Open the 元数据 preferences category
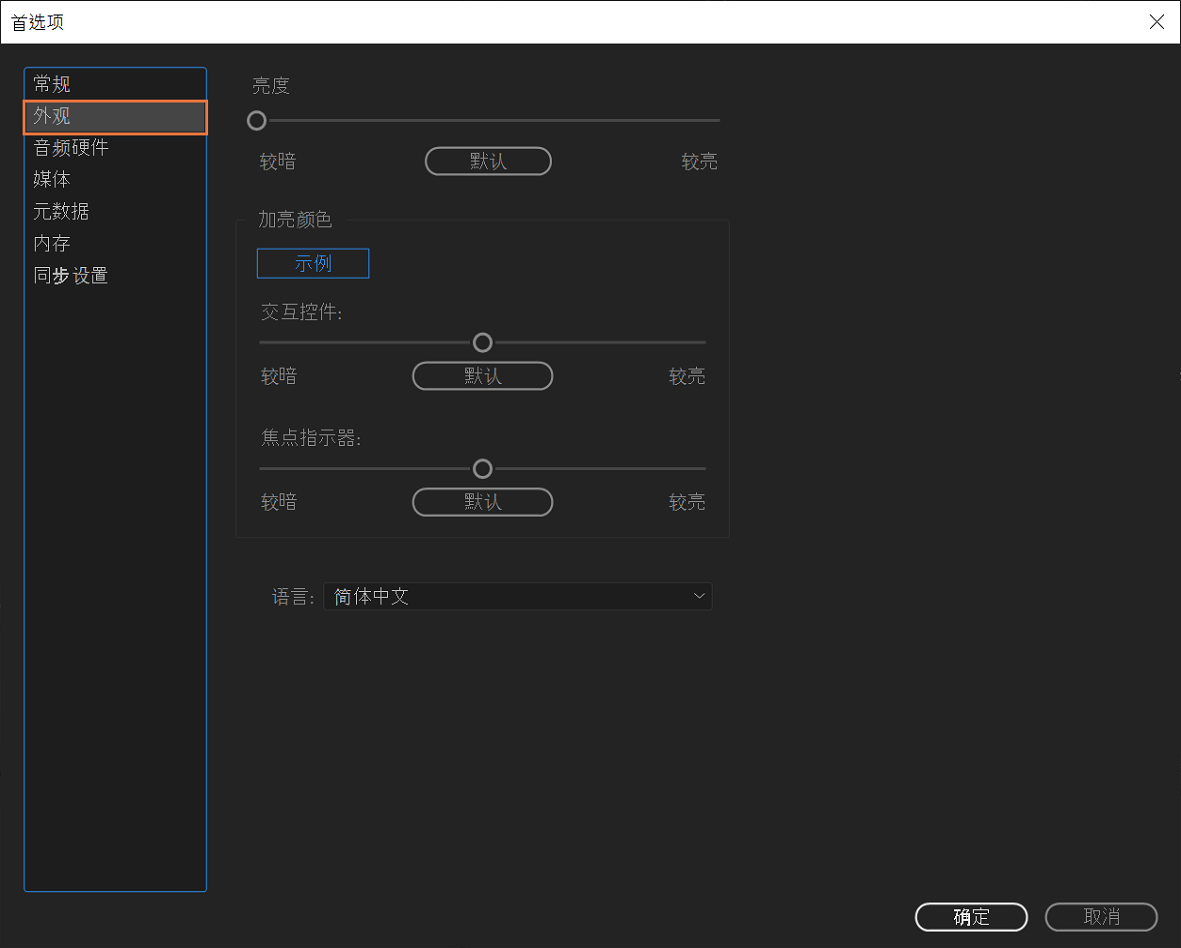This screenshot has height=948, width=1181. pos(60,211)
